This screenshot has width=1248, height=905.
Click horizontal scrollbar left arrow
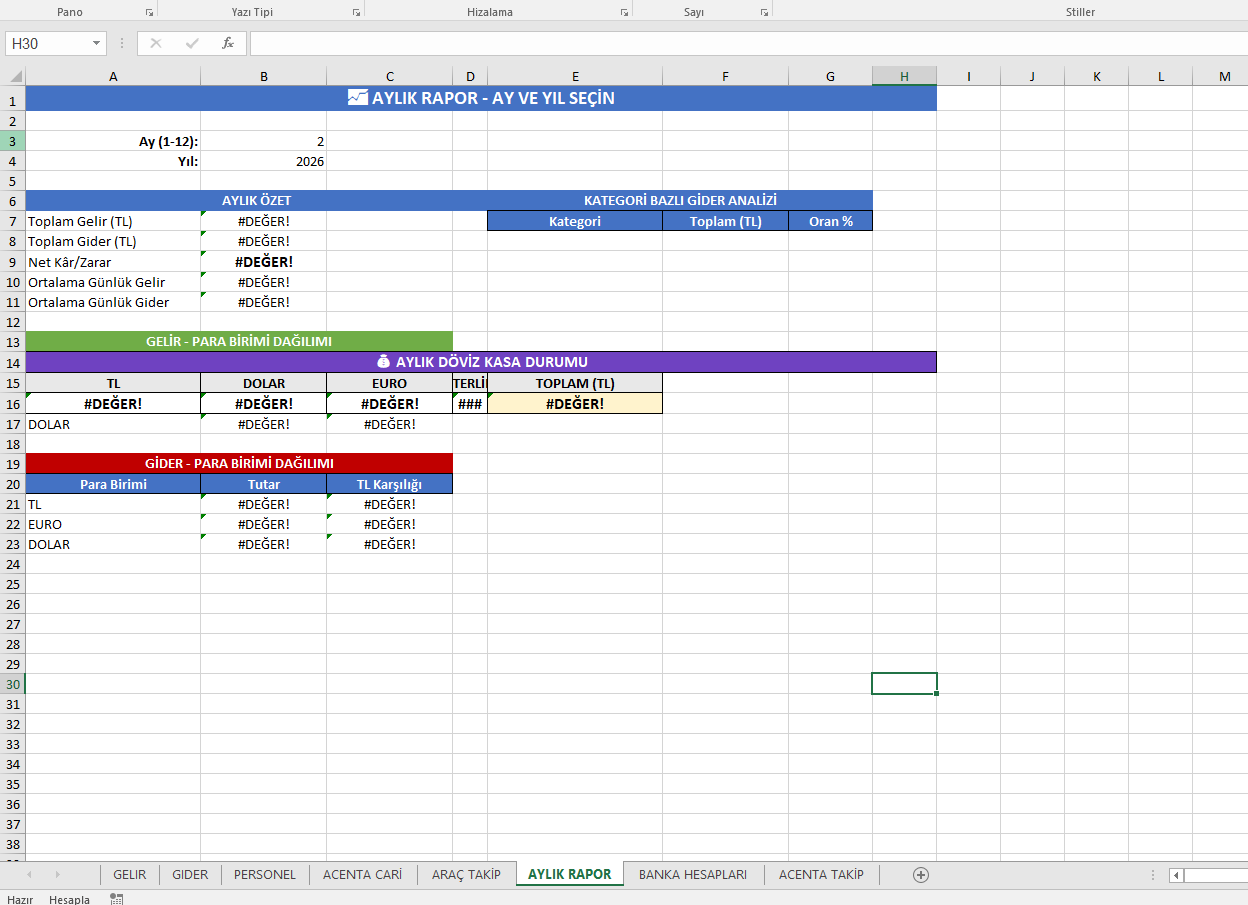pos(1177,875)
